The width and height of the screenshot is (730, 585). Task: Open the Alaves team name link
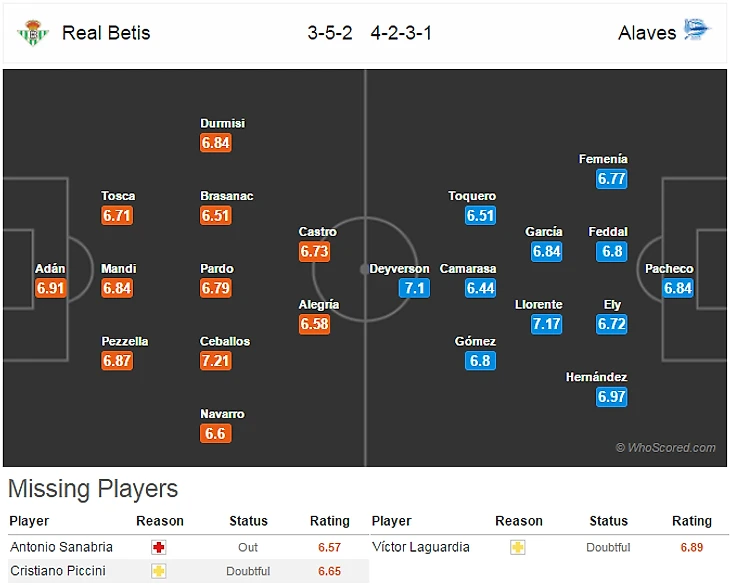(x=647, y=32)
